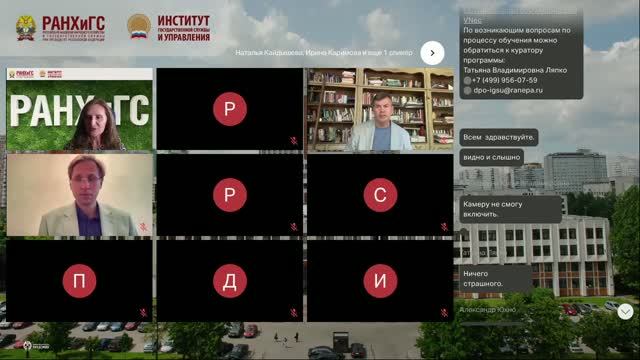Click muted microphone icon on 'С' tile

click(444, 227)
